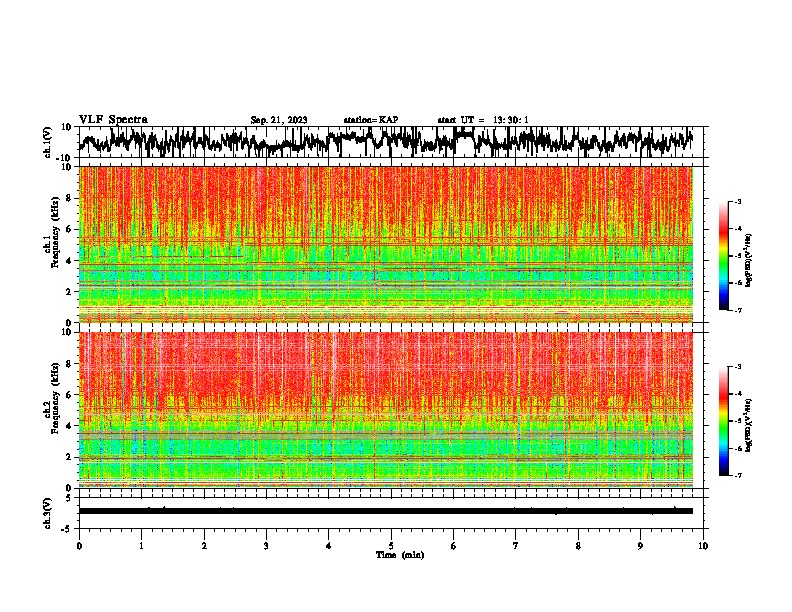Click the "ch.1(V)" axis label
Screen dimensions: 792x612
(x=48, y=142)
